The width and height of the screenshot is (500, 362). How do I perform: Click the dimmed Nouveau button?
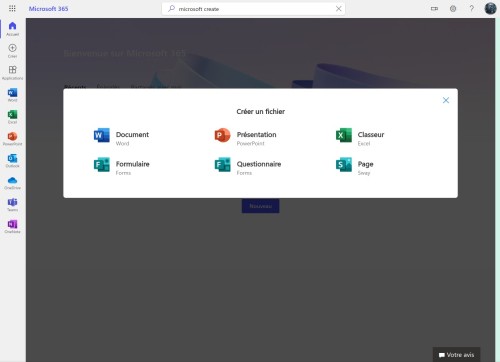tap(261, 206)
